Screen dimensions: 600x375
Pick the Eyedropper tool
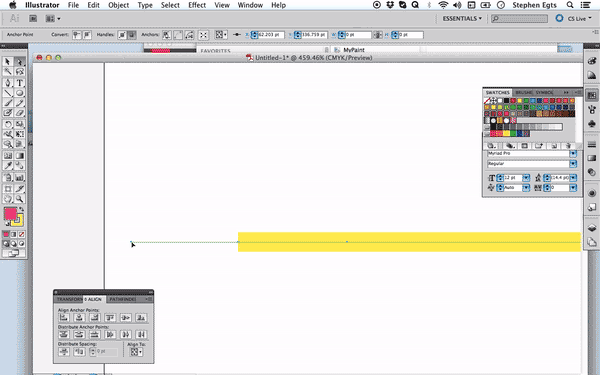point(7,166)
